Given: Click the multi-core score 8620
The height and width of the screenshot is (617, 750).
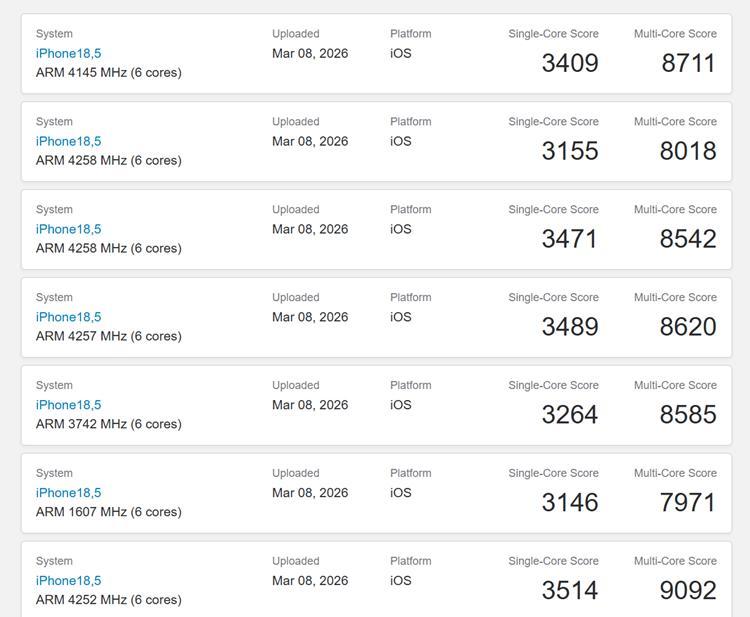Looking at the screenshot, I should [688, 327].
